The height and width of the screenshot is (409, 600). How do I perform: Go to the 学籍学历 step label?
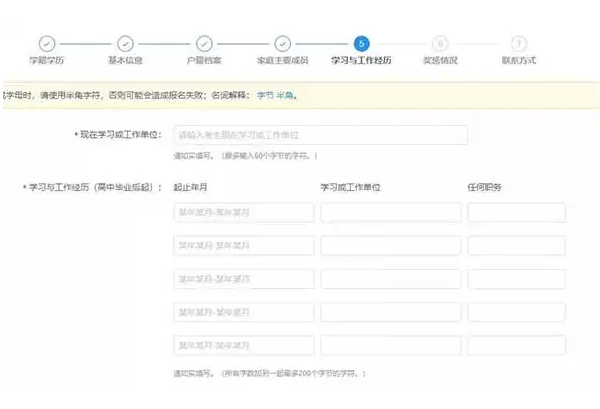pyautogui.click(x=47, y=60)
